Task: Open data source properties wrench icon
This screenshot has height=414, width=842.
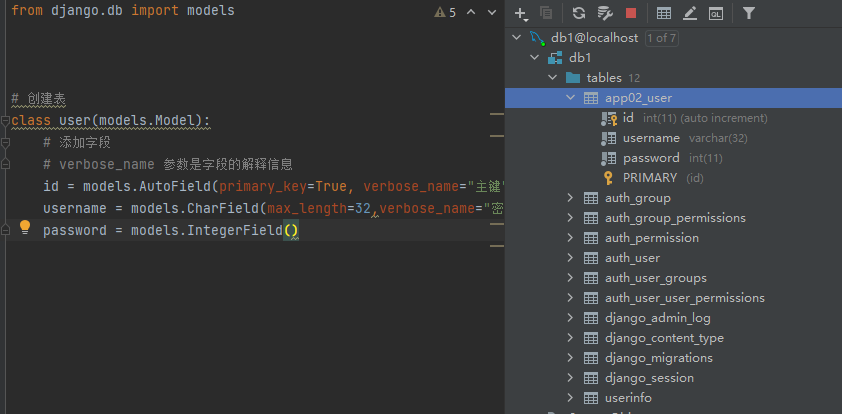Action: (605, 13)
